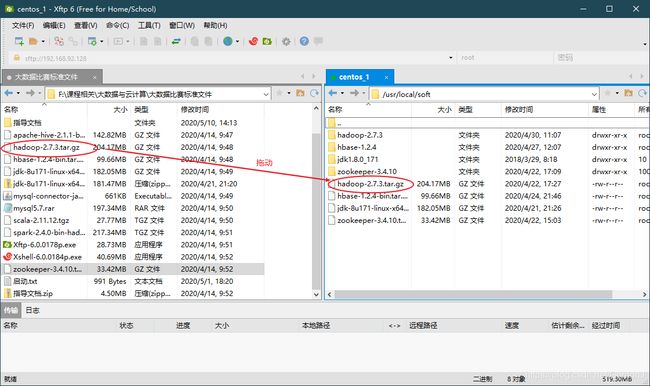This screenshot has height=386, width=650.
Task: Click the synchronize transfer arrows icon
Action: [x=176, y=41]
